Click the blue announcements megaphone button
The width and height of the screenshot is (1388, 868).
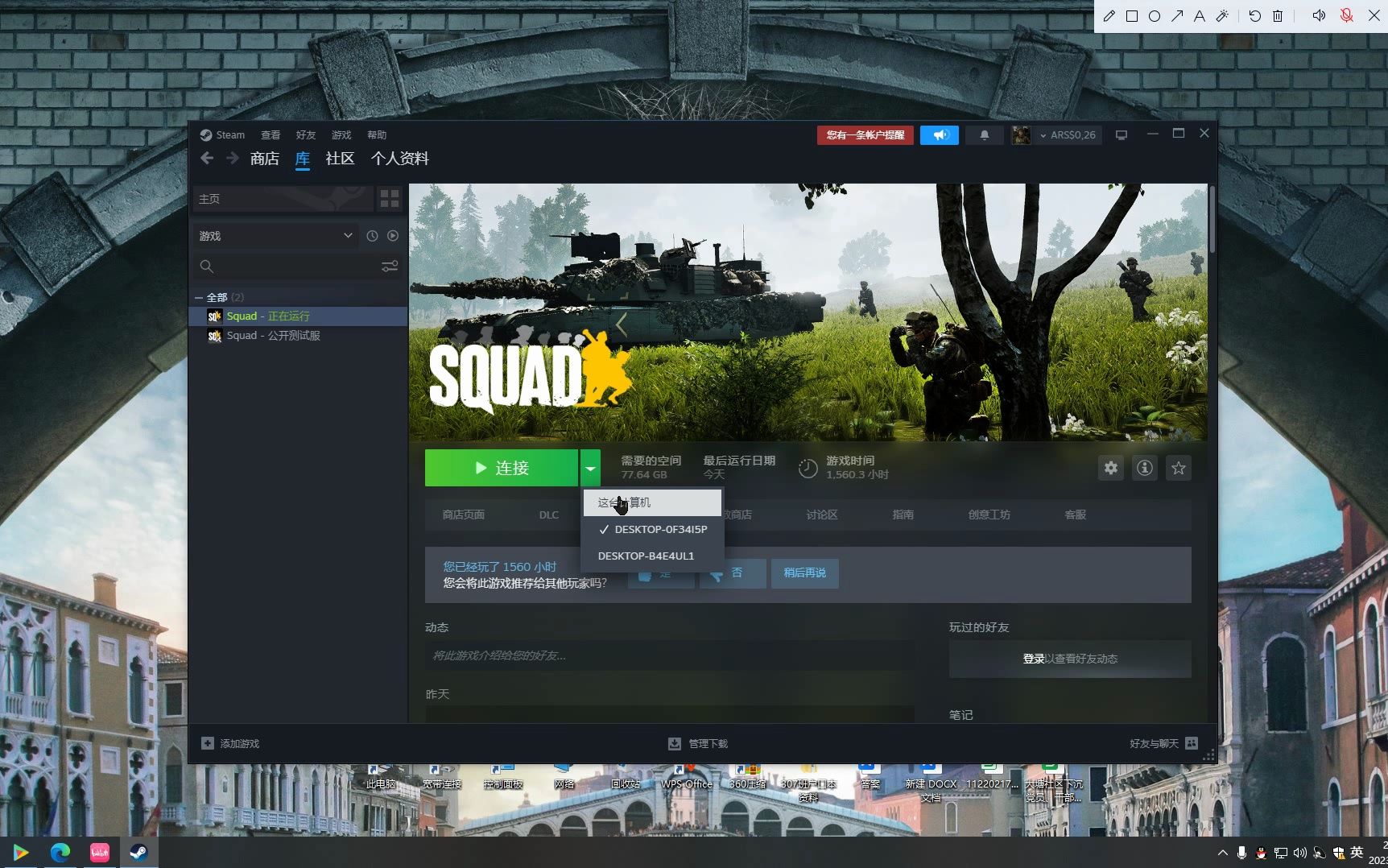click(x=940, y=135)
